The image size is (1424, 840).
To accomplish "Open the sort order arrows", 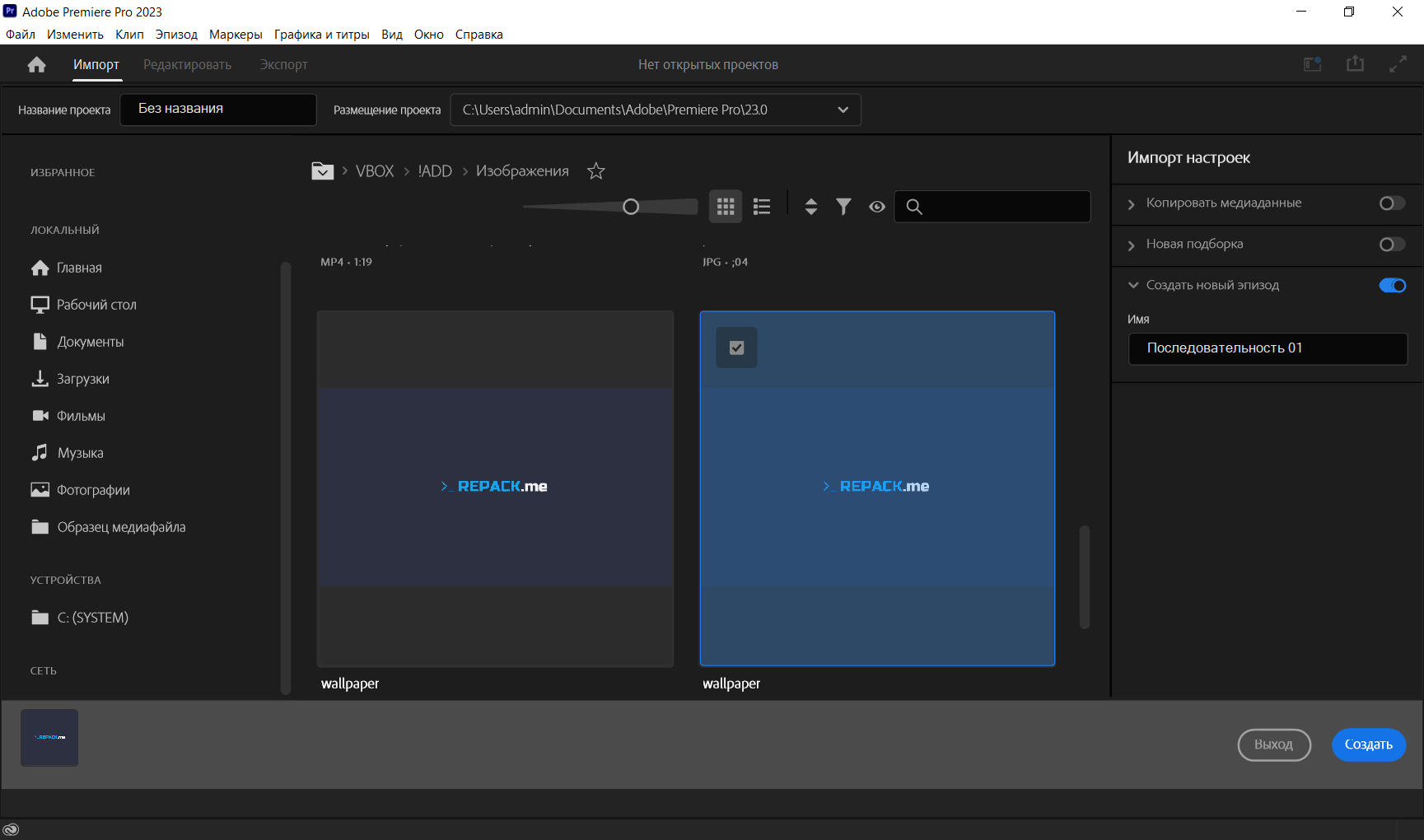I will coord(811,206).
